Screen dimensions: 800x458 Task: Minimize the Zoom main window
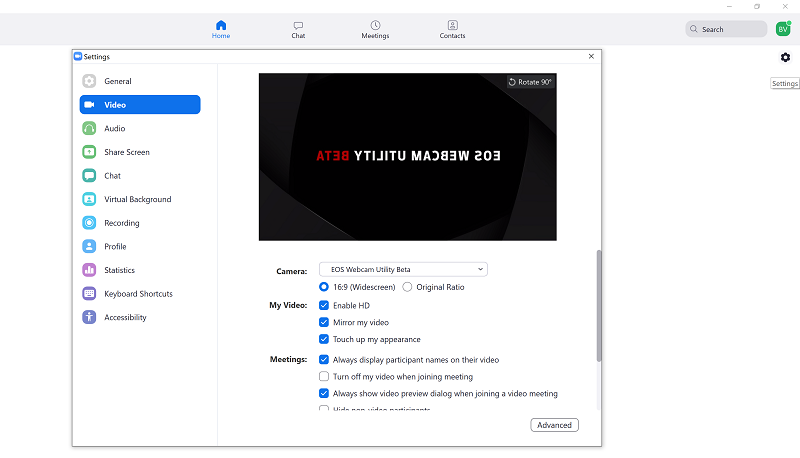[x=730, y=7]
